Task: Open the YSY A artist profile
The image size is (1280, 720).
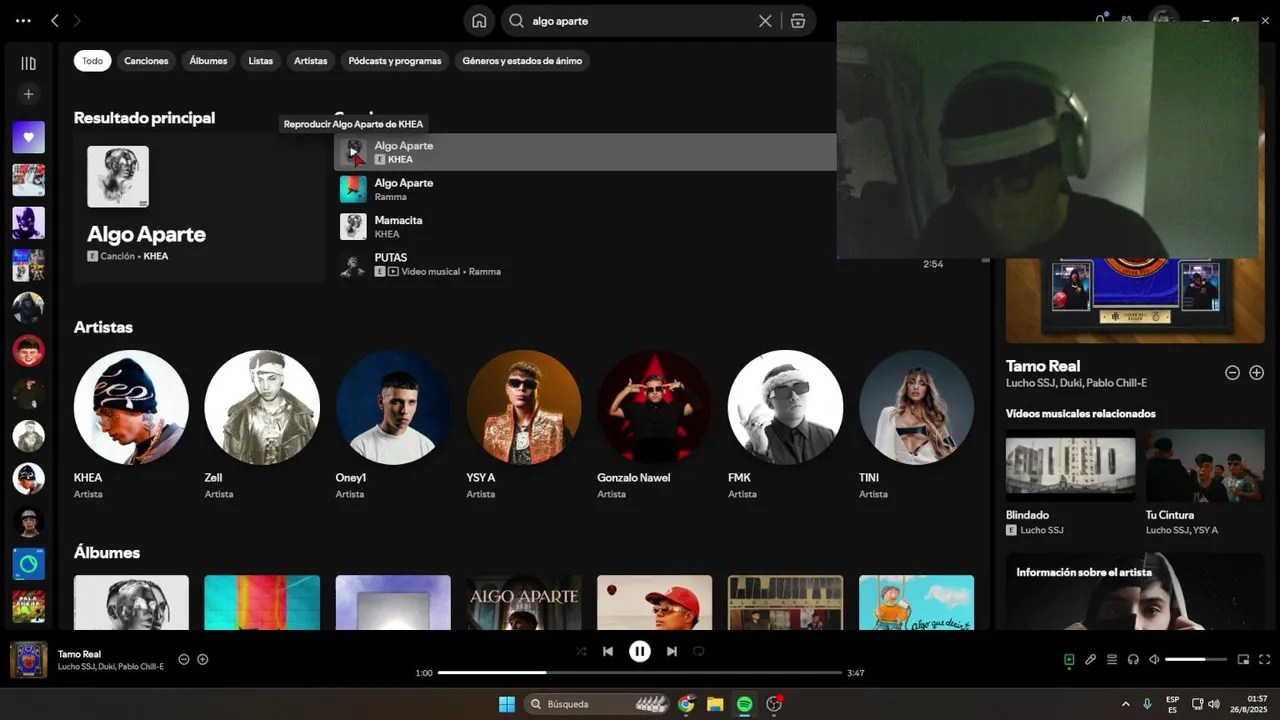Action: 524,407
